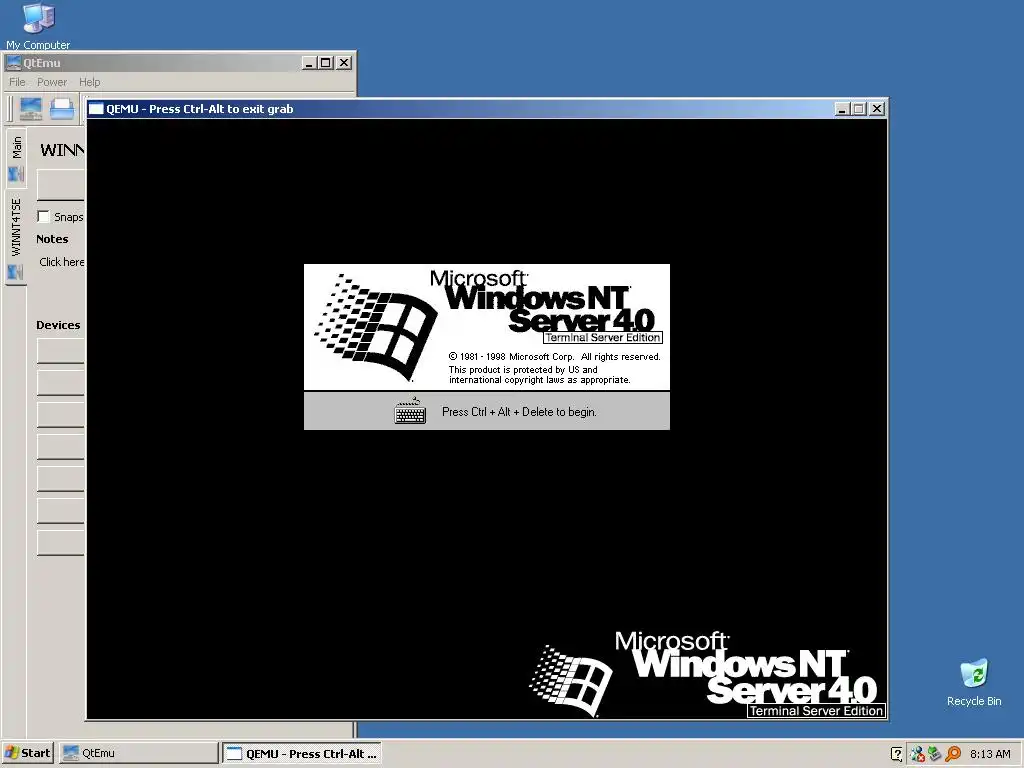Enable the Snapshot checkbox in QtEmu
The height and width of the screenshot is (768, 1024).
[x=43, y=216]
